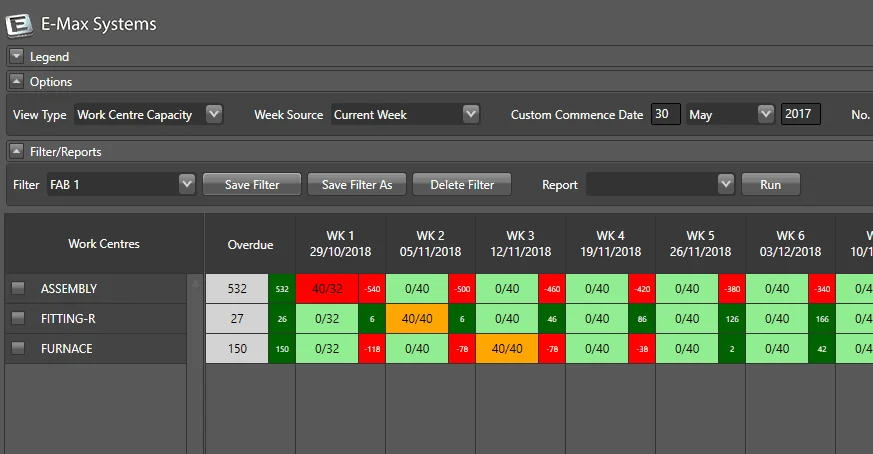This screenshot has width=873, height=454.
Task: Click the WK 1 29/10/2018 header
Action: 340,244
